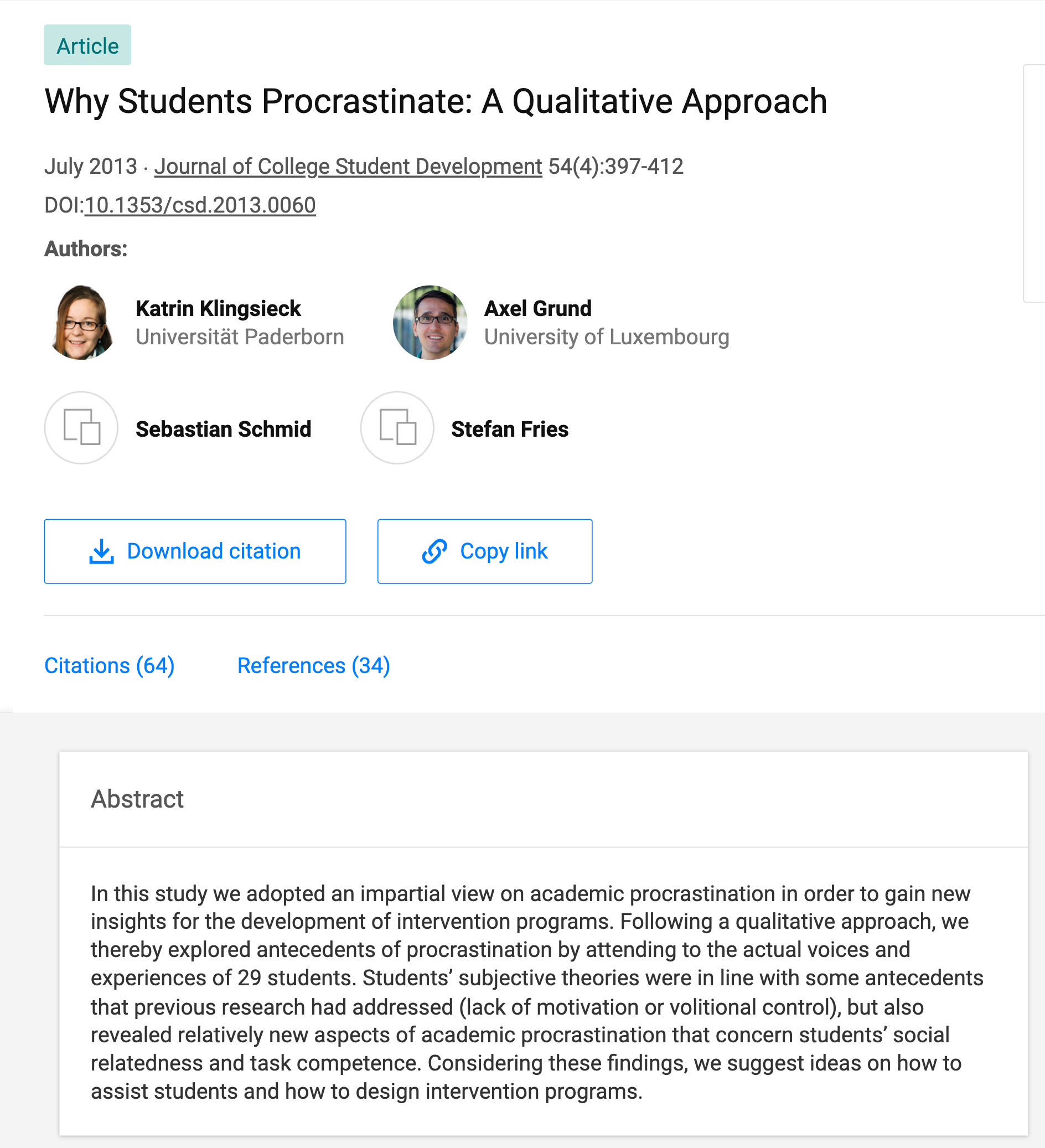The width and height of the screenshot is (1045, 1148).
Task: Open the DOI 10.1353/csd.2013.0060 link
Action: [x=200, y=205]
